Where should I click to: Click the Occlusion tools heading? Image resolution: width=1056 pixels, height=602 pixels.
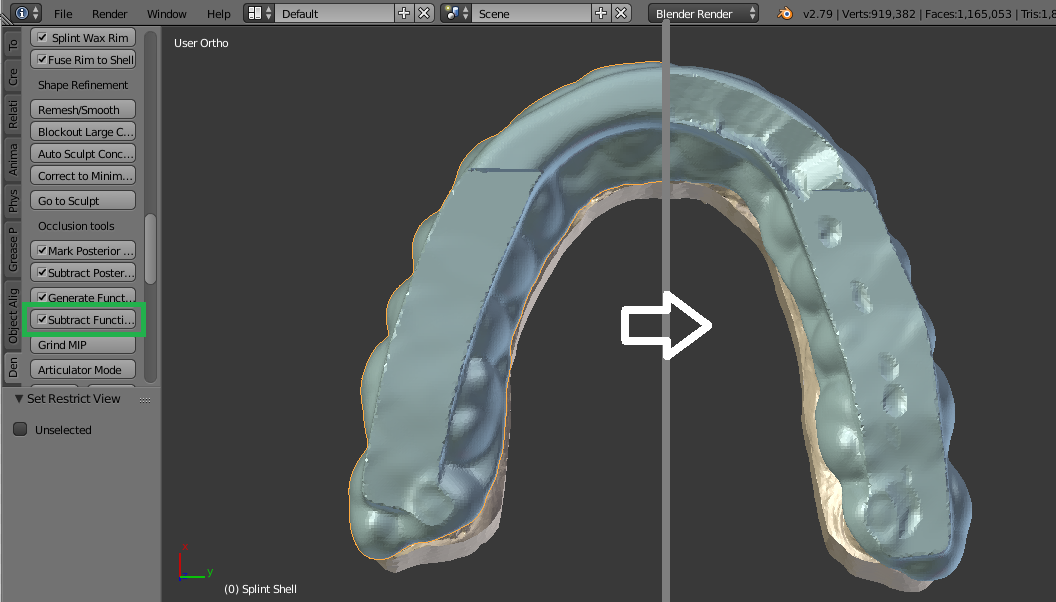point(76,226)
